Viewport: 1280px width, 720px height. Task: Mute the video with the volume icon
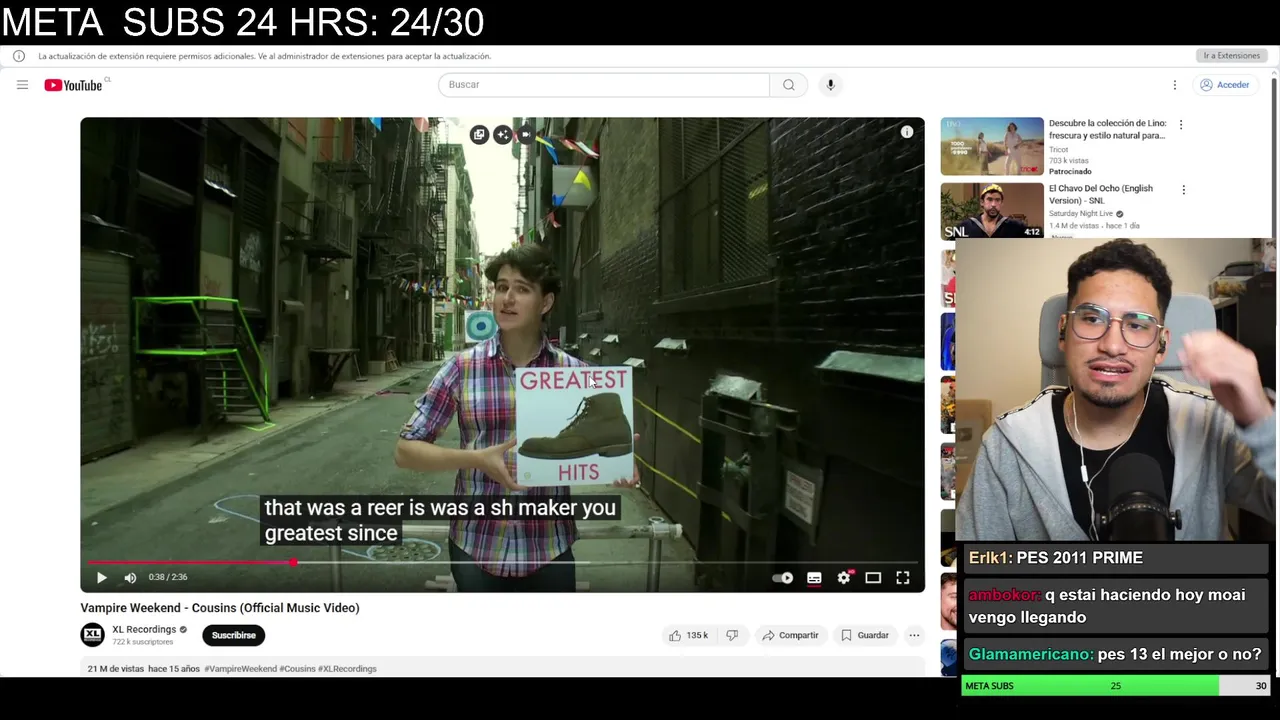click(x=130, y=577)
